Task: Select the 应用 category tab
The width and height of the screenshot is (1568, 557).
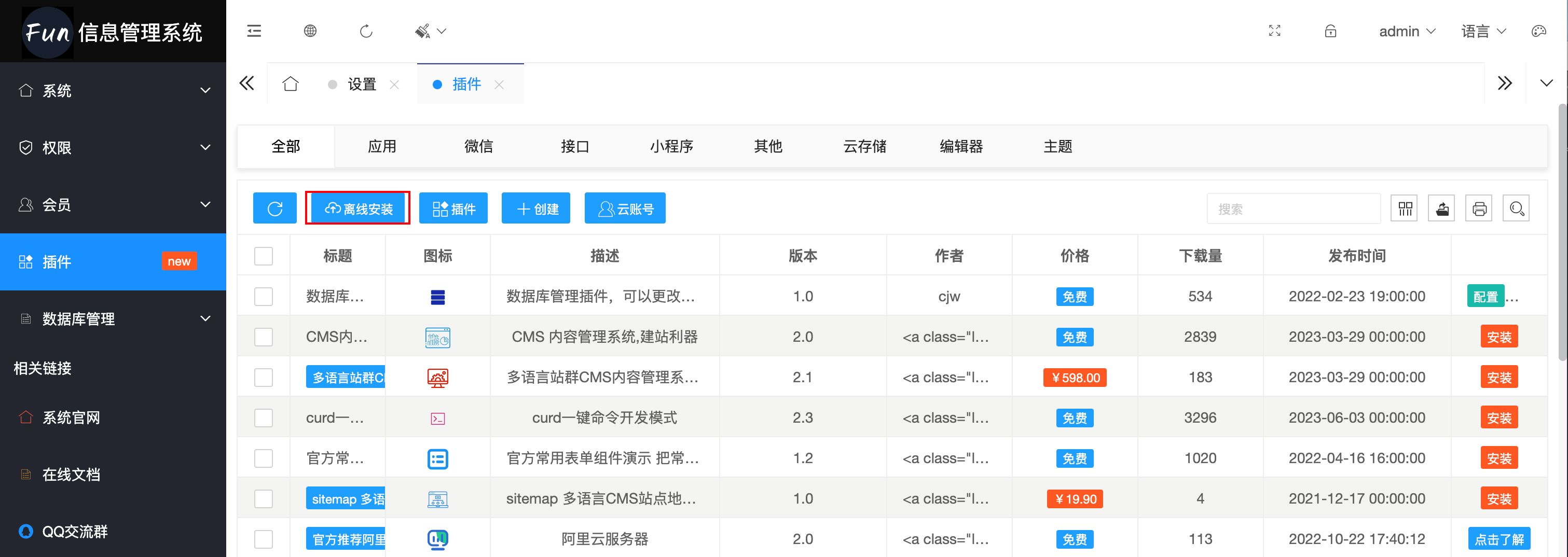Action: [x=382, y=147]
